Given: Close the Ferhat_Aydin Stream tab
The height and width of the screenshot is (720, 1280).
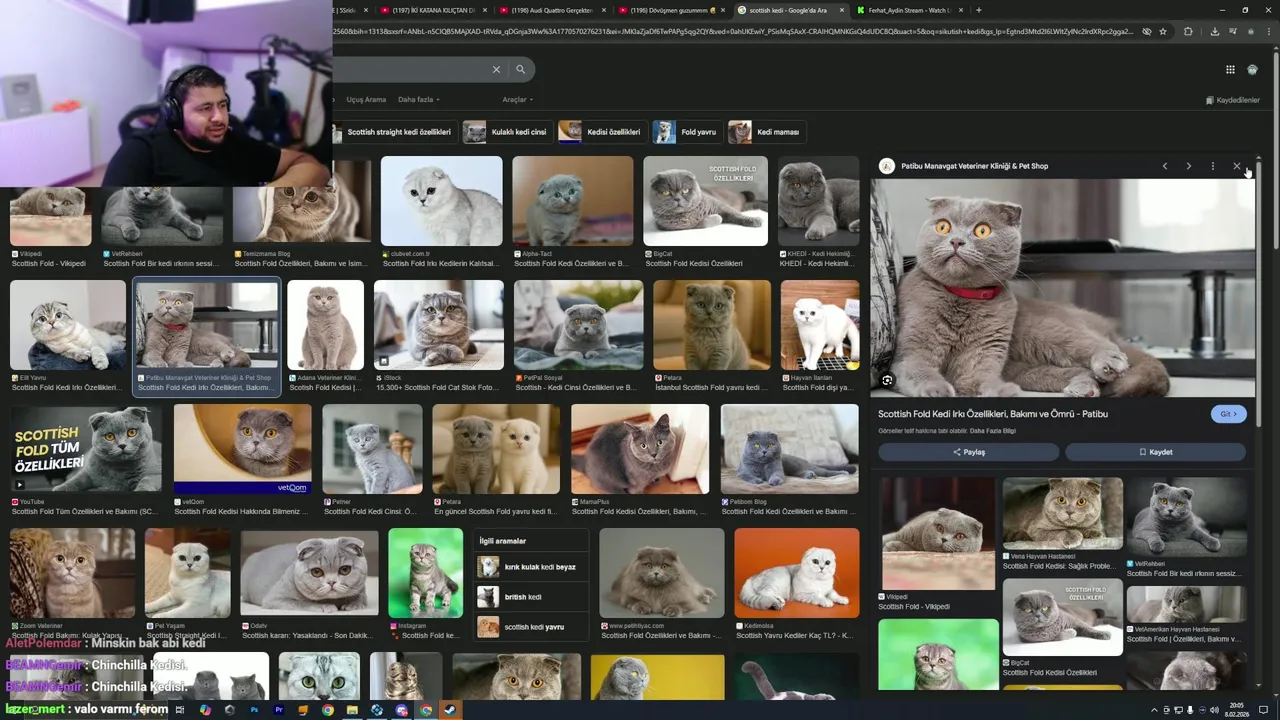Looking at the screenshot, I should (961, 10).
